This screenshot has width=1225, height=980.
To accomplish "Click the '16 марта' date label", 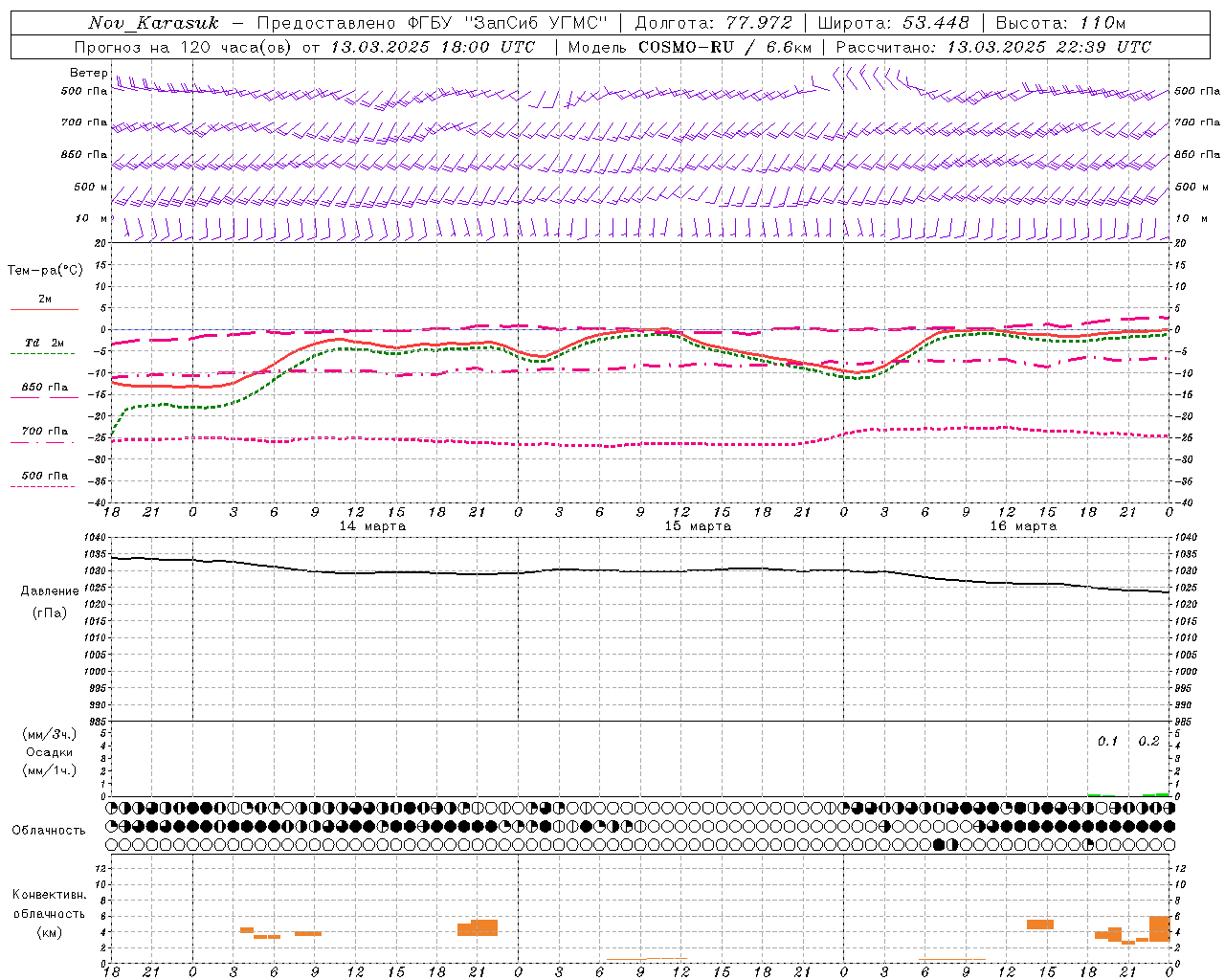I will (x=1023, y=526).
